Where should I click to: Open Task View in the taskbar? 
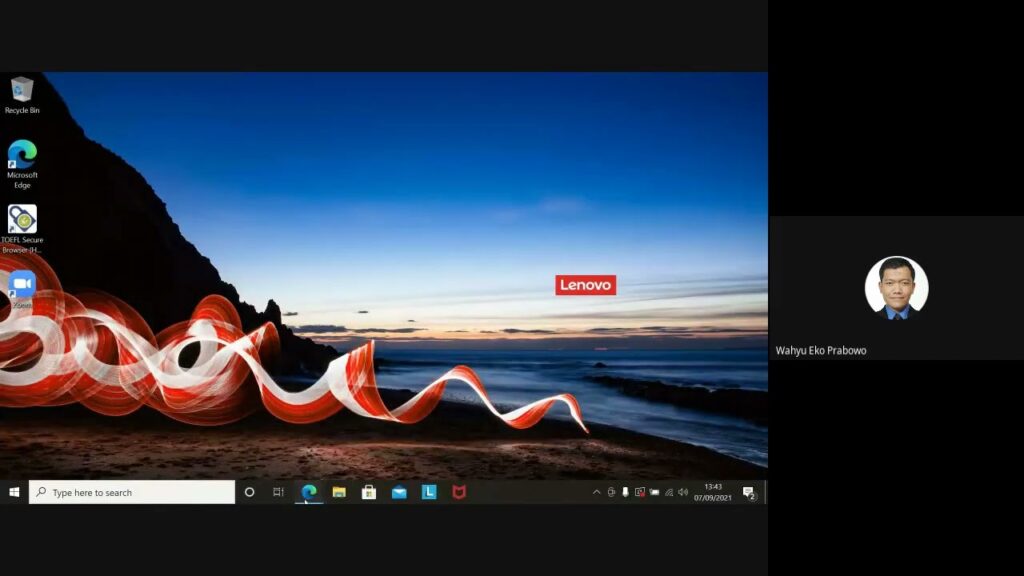(x=279, y=492)
